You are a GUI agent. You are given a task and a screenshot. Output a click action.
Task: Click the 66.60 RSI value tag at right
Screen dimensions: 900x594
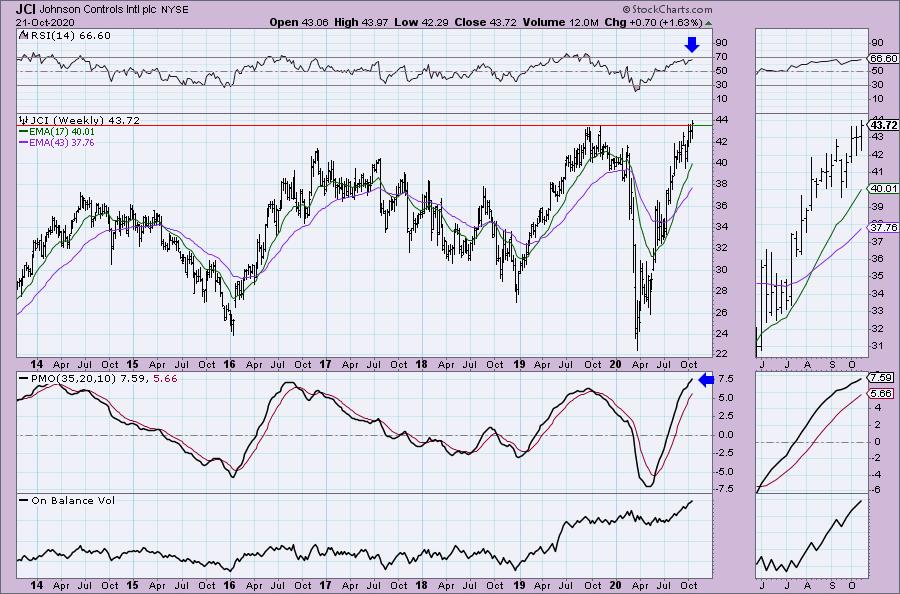point(884,59)
